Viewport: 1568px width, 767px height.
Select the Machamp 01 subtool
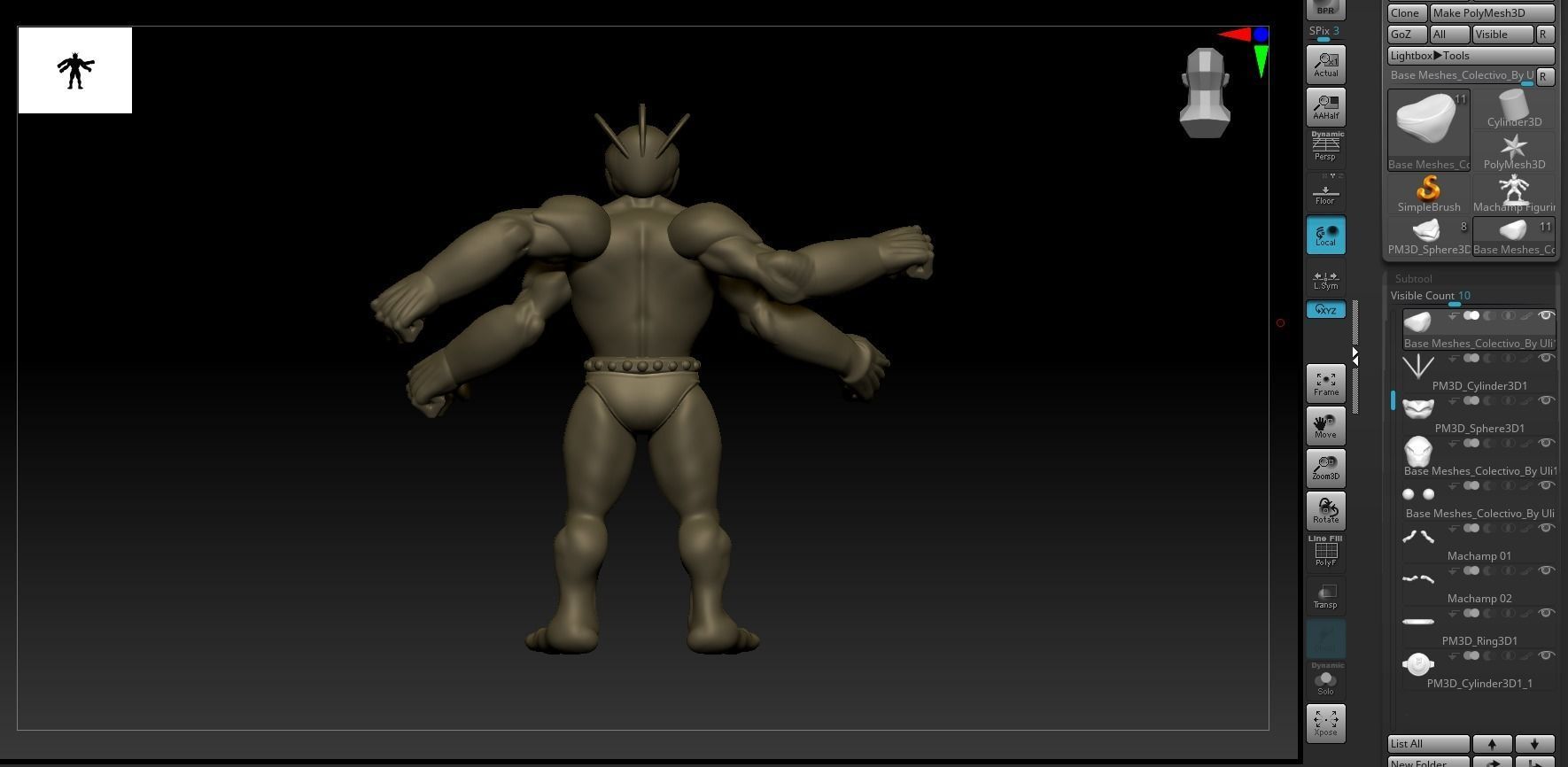click(x=1479, y=542)
